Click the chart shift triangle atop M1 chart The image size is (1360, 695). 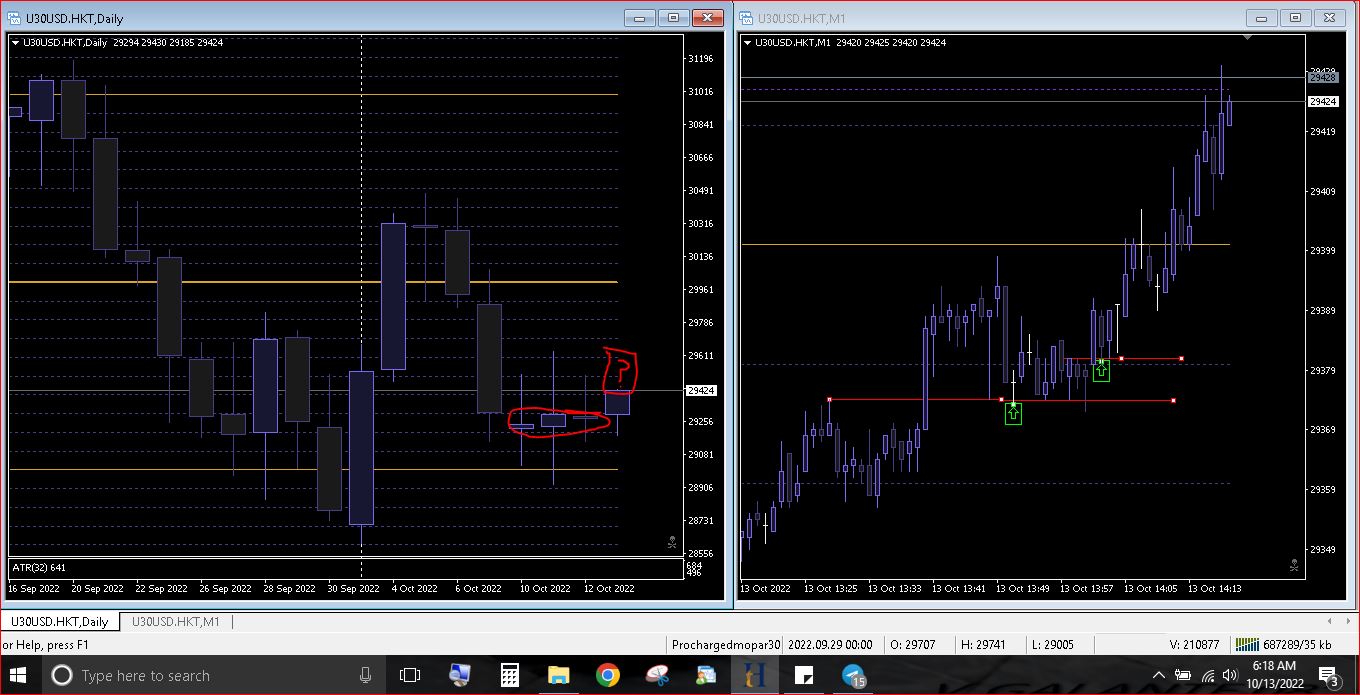click(x=1248, y=38)
